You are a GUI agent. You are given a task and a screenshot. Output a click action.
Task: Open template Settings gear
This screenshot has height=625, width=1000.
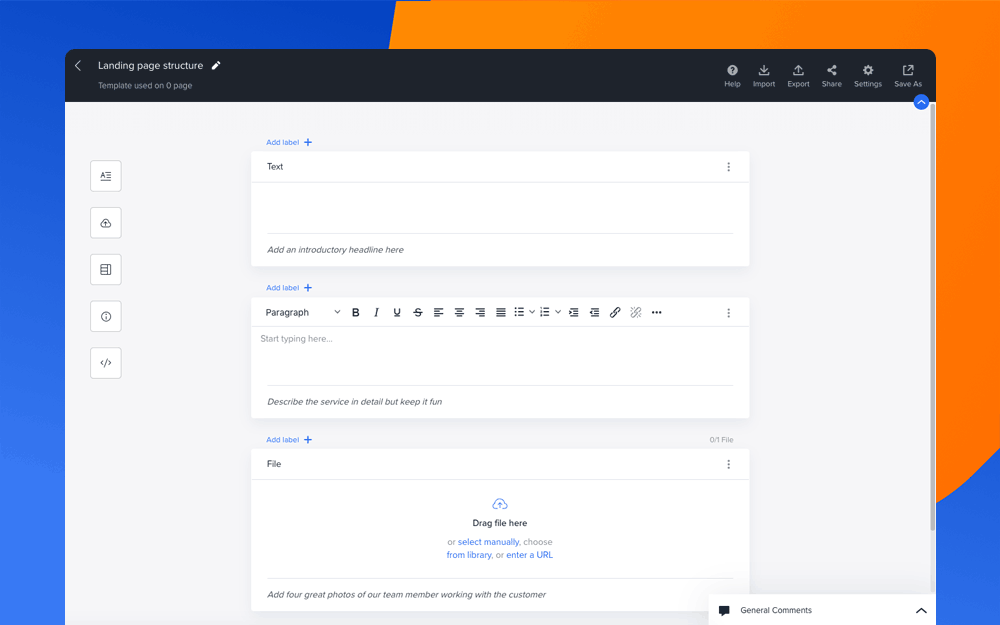tap(868, 75)
